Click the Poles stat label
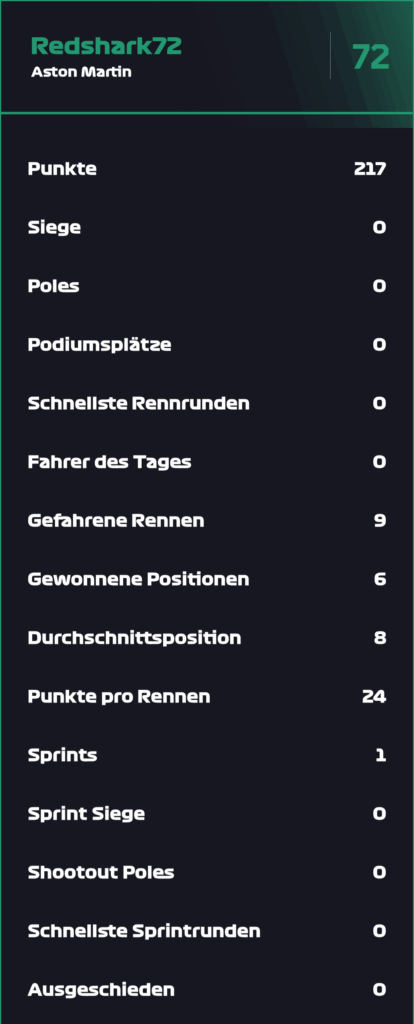Image resolution: width=414 pixels, height=1024 pixels. (x=54, y=286)
